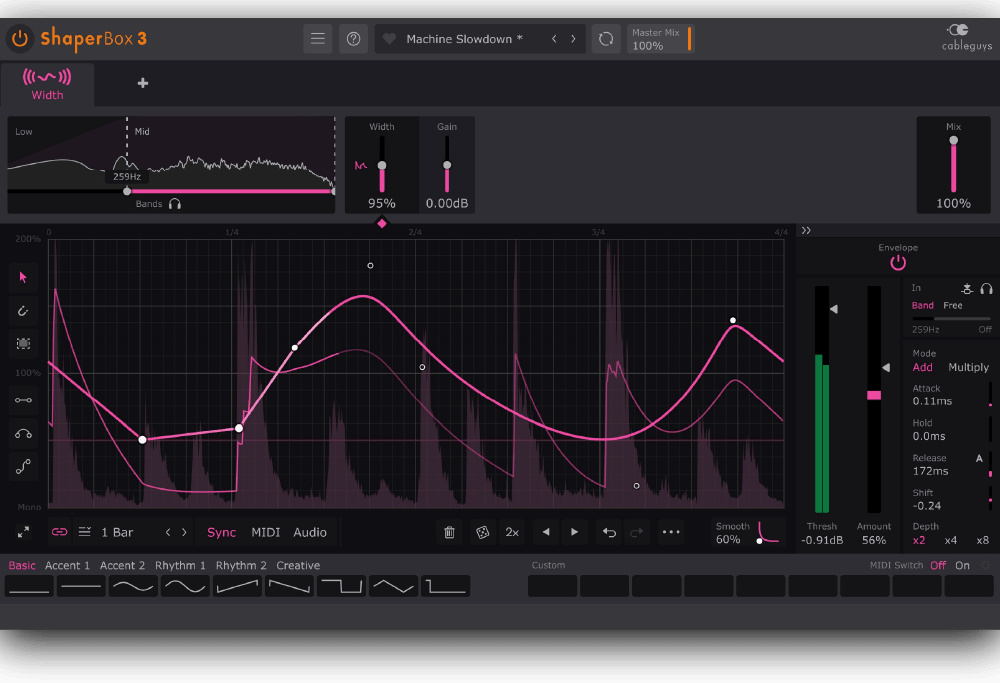Select the pointer arrow tool
The image size is (1000, 683).
(x=24, y=277)
